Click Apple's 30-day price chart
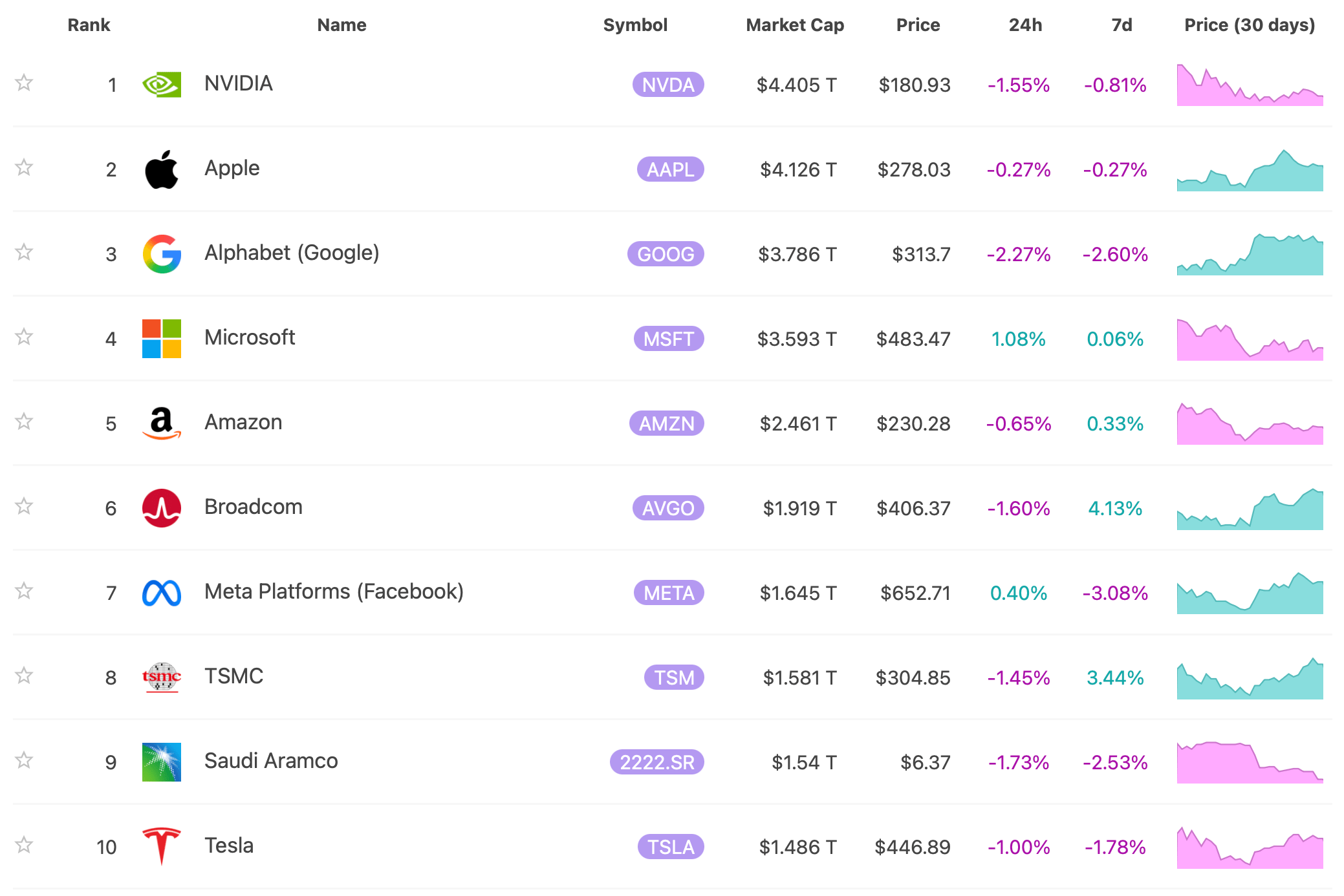The width and height of the screenshot is (1344, 896). (1249, 168)
